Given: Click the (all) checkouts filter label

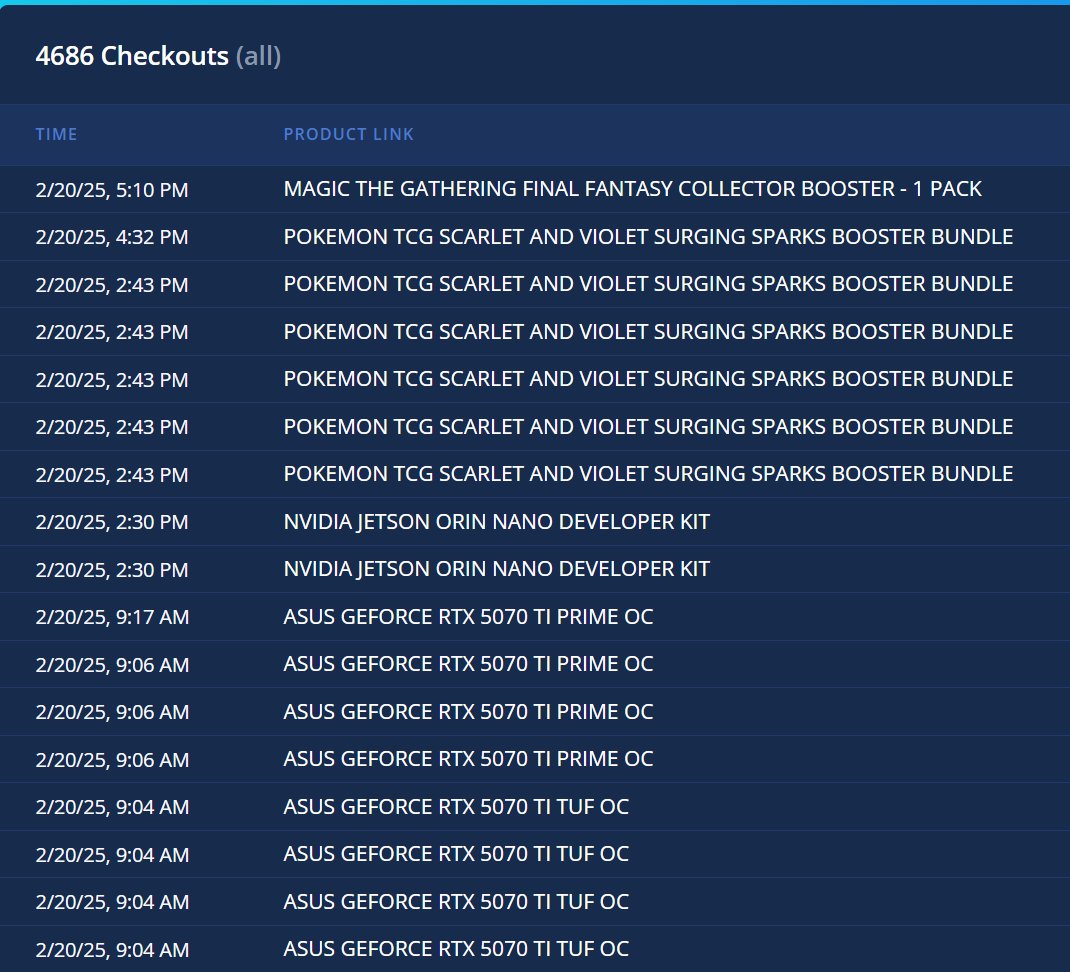Looking at the screenshot, I should (x=258, y=56).
